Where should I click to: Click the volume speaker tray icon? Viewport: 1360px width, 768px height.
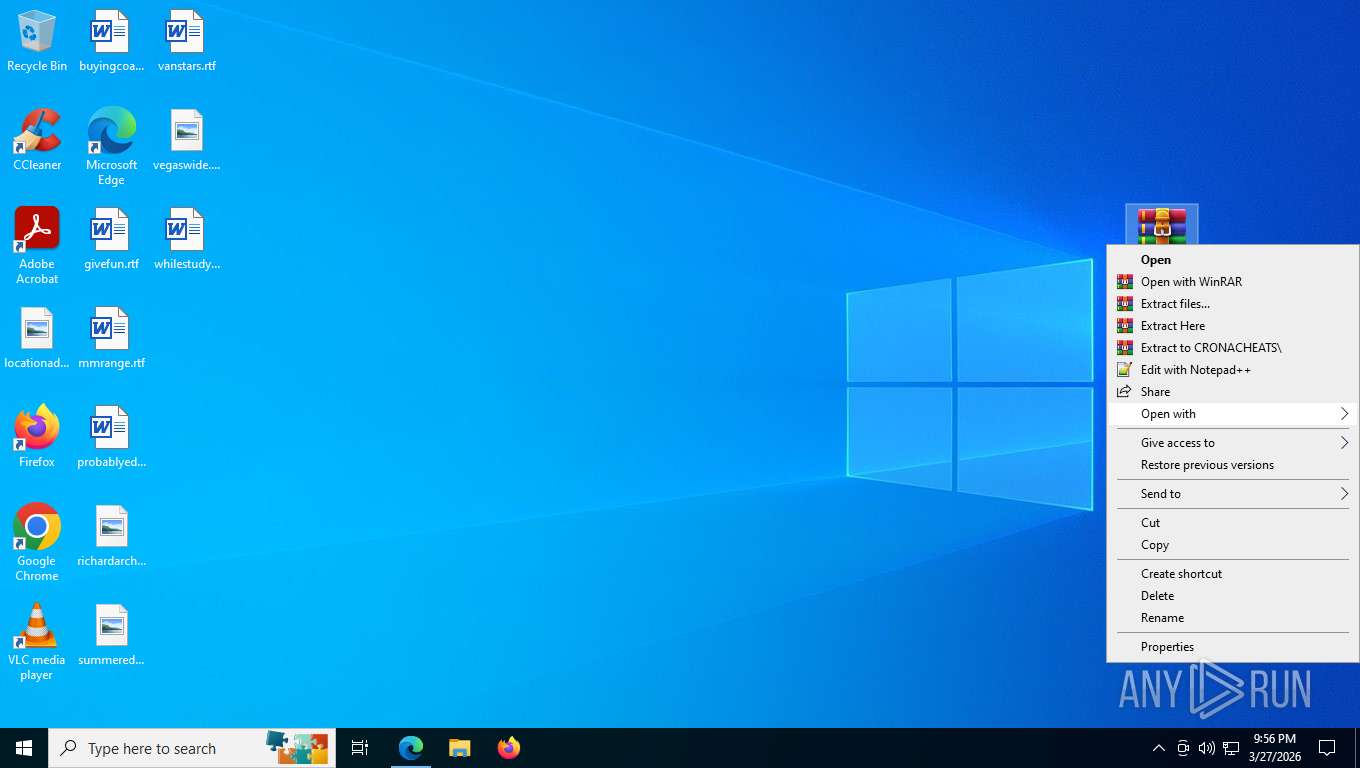coord(1207,748)
